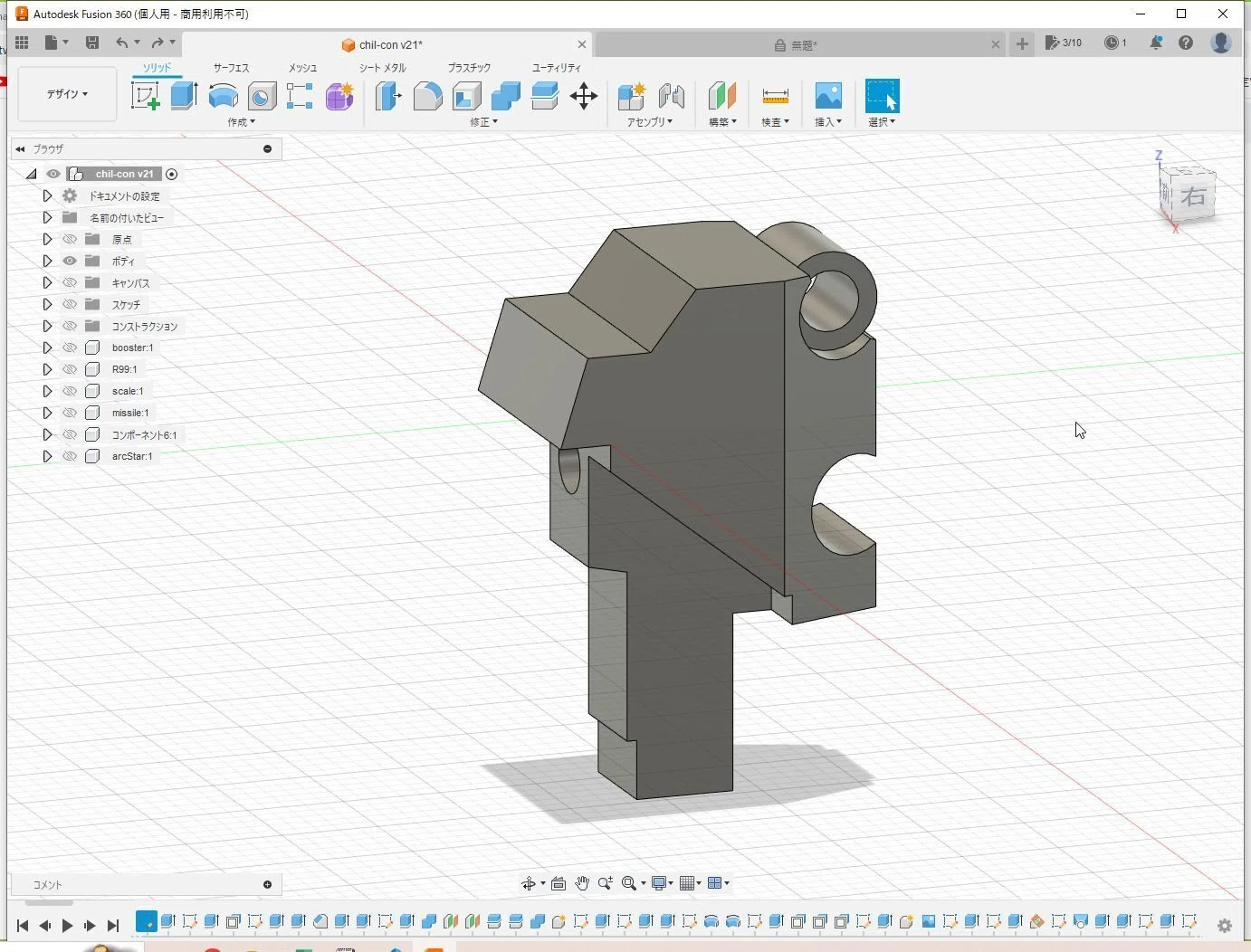The width and height of the screenshot is (1251, 952).
Task: Jump to timeline start
Action: point(23,926)
